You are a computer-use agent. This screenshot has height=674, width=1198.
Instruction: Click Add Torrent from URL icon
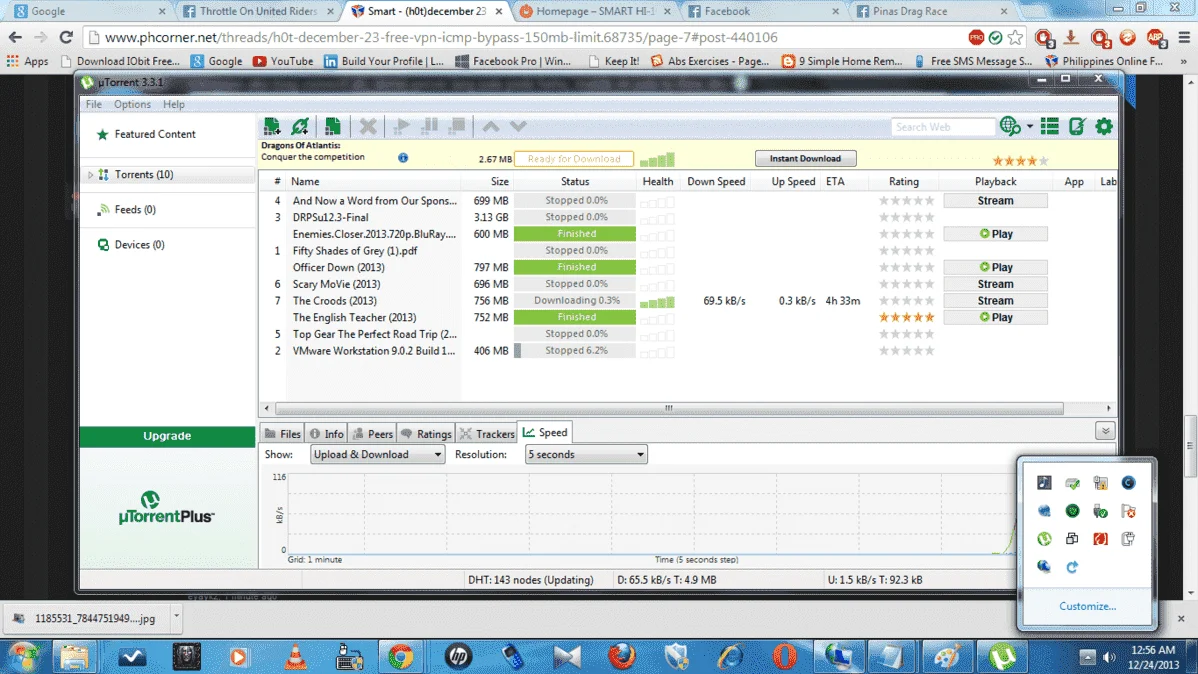300,126
